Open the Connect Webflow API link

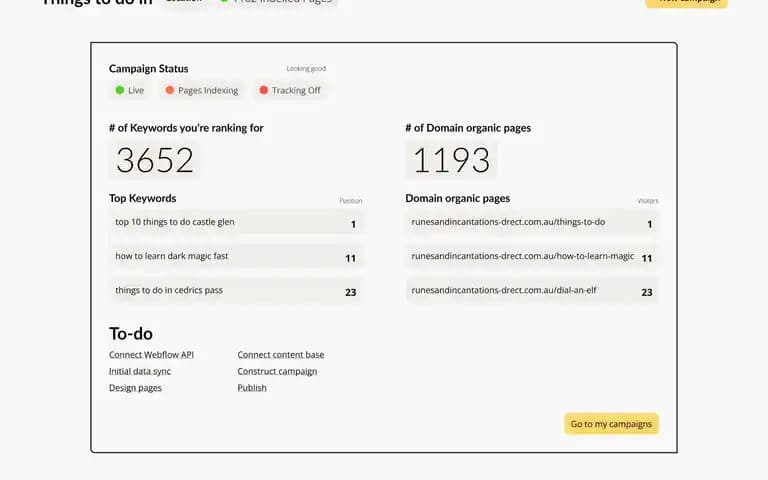click(151, 355)
